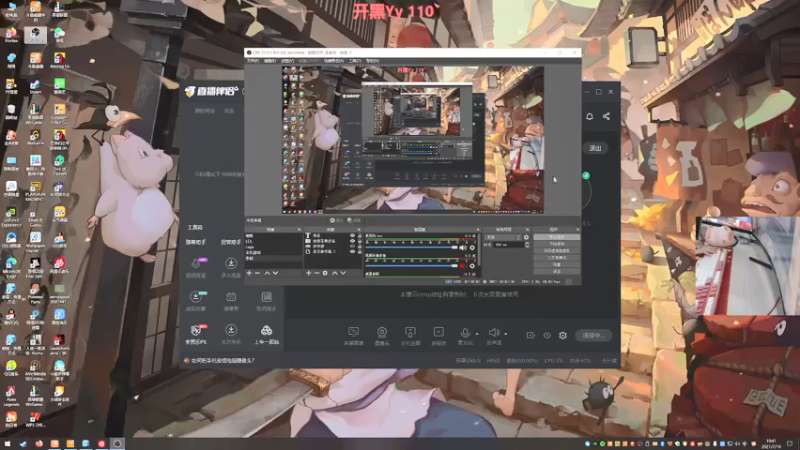800x450 pixels.
Task: Click first streaming button in OBS controls
Action: point(557,237)
